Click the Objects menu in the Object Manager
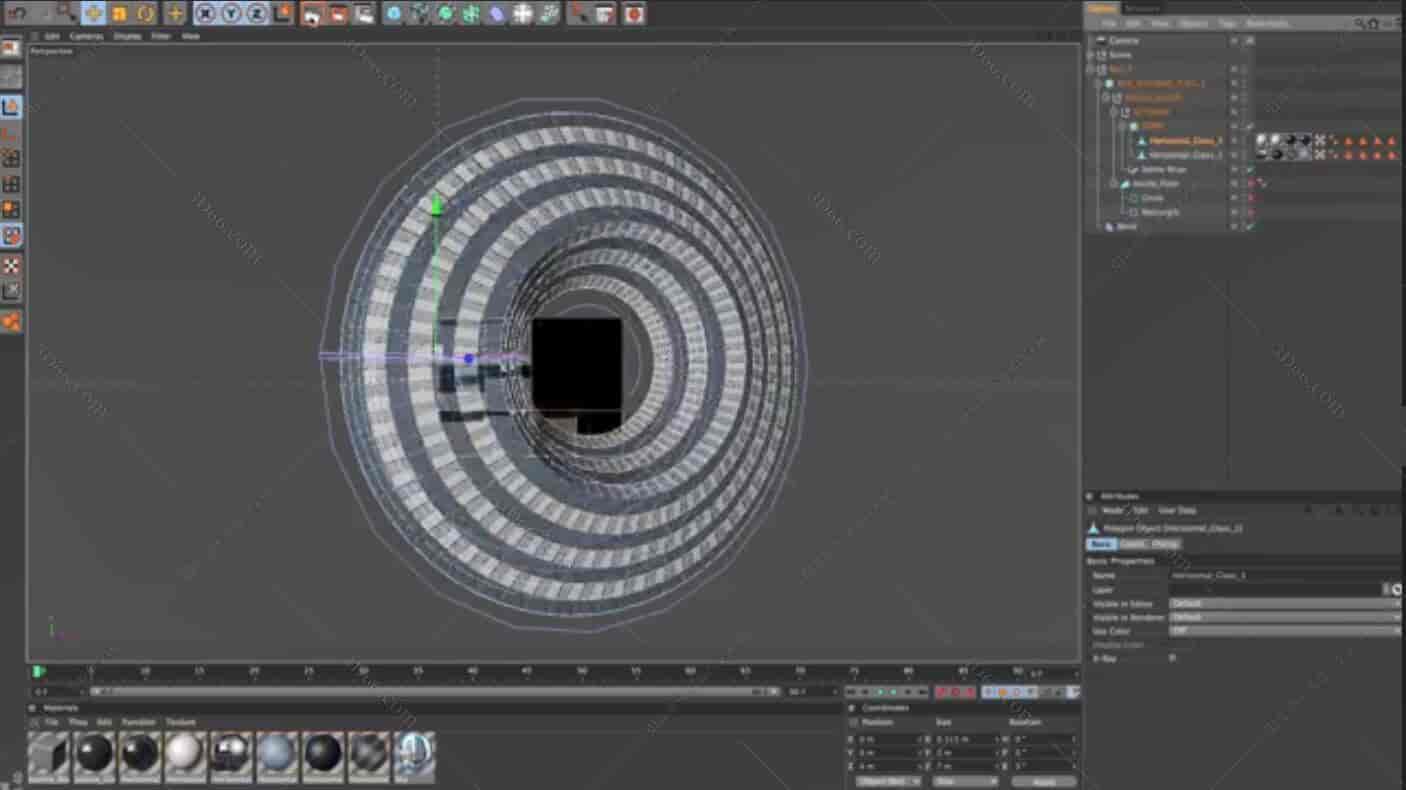1406x790 pixels. click(x=1194, y=22)
